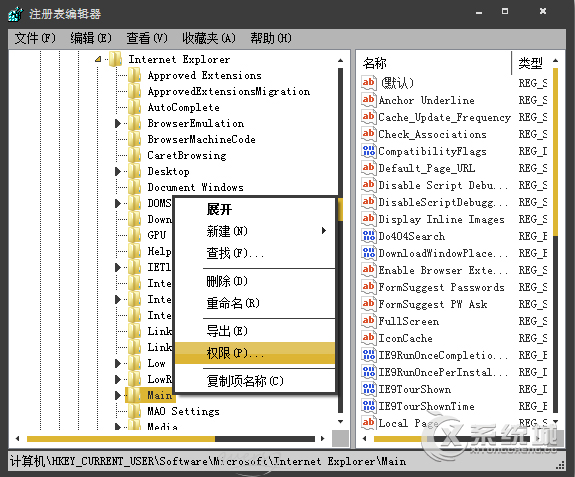Image resolution: width=575 pixels, height=477 pixels.
Task: Click the Approved Extensions folder icon
Action: pos(135,75)
